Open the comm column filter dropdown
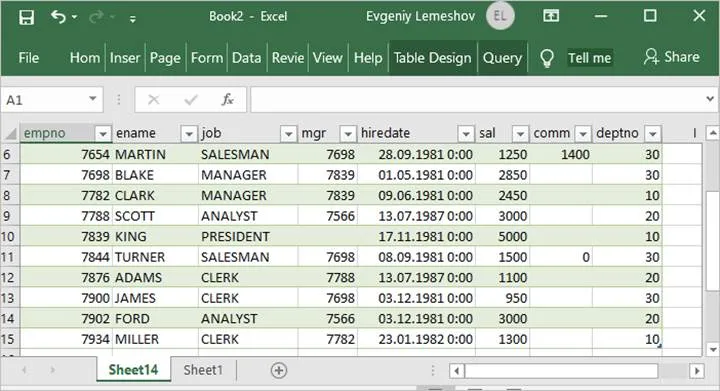This screenshot has height=391, width=720. click(x=583, y=134)
